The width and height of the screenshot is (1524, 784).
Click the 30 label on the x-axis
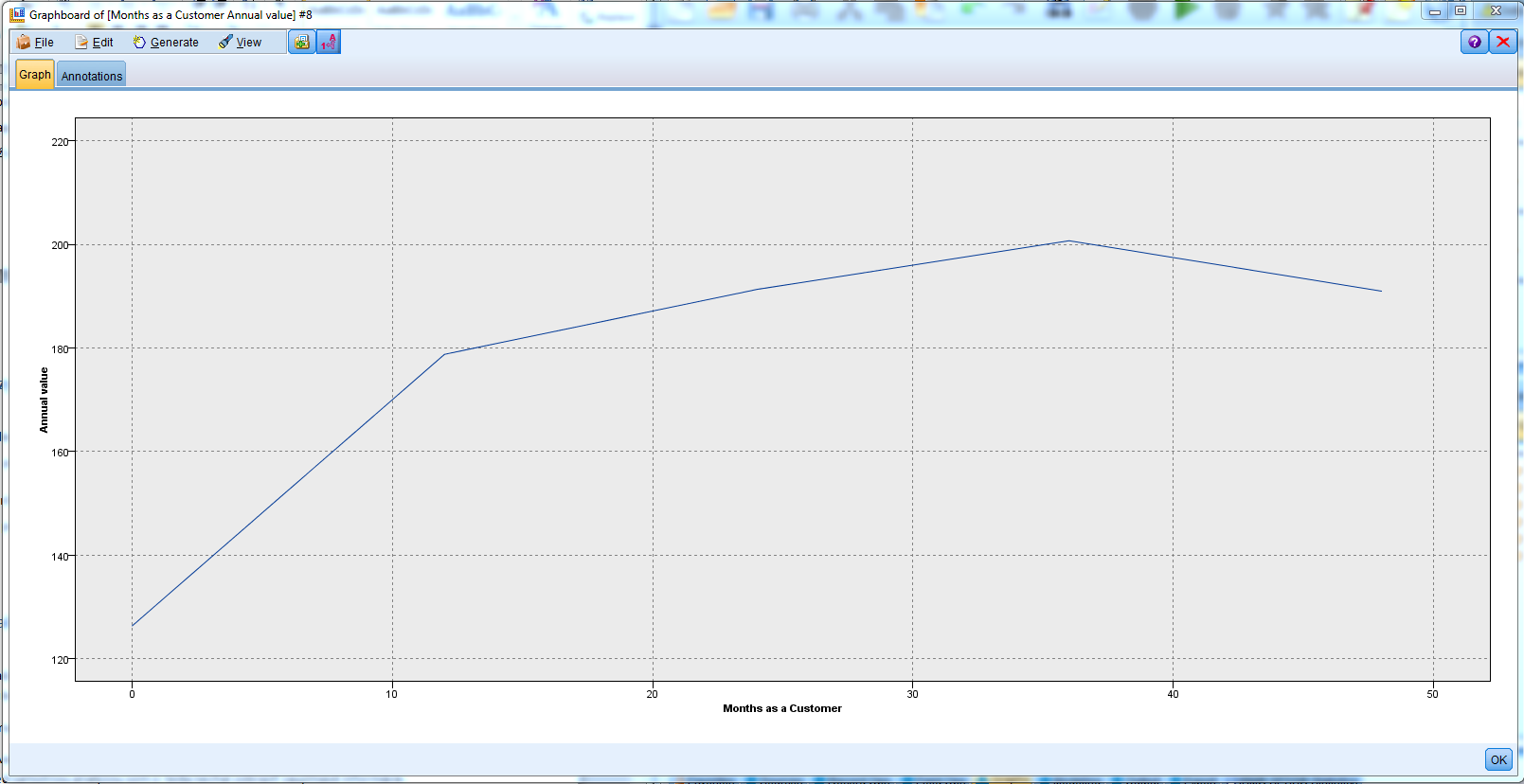click(912, 694)
